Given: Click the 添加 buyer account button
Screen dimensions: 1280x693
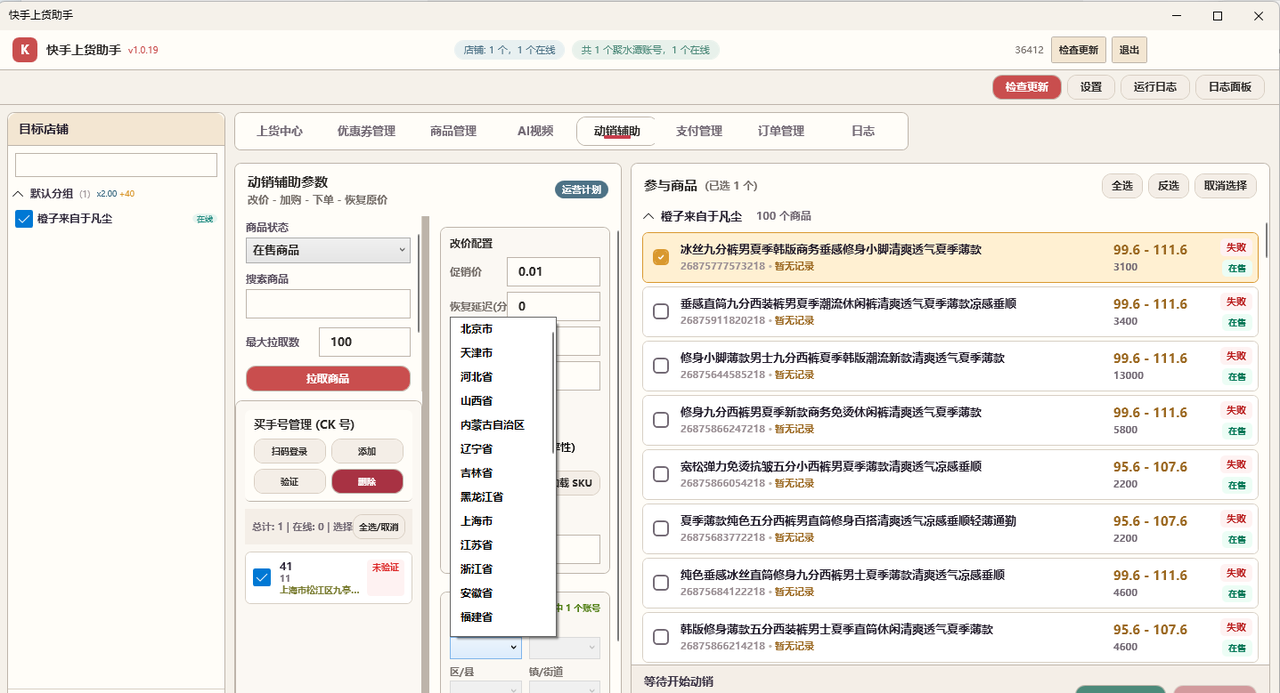Looking at the screenshot, I should [367, 451].
